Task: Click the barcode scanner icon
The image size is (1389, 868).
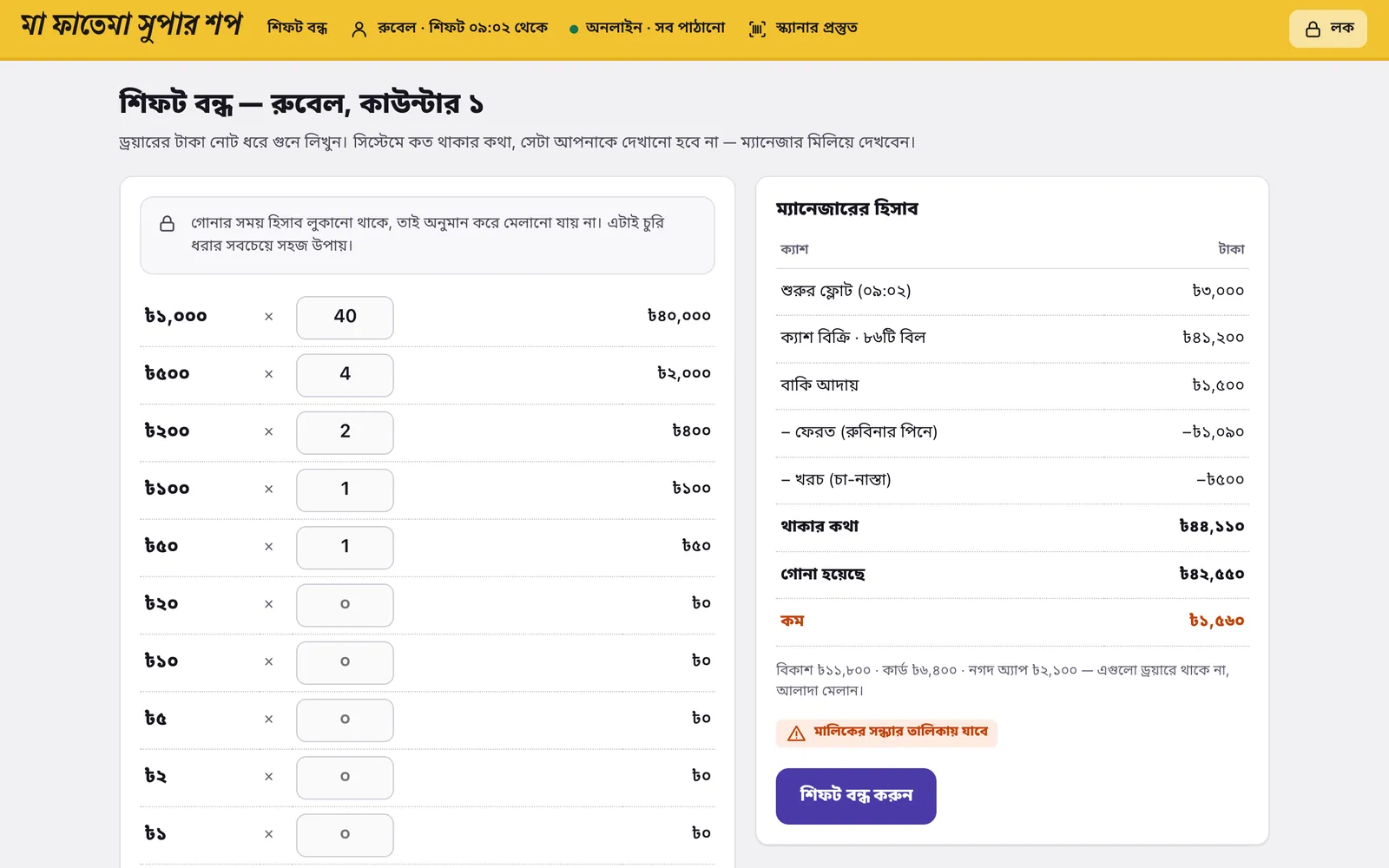Action: [x=757, y=29]
